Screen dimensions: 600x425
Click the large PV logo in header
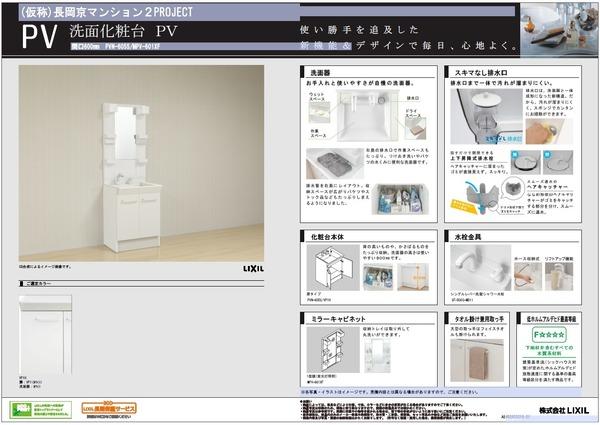pos(40,37)
